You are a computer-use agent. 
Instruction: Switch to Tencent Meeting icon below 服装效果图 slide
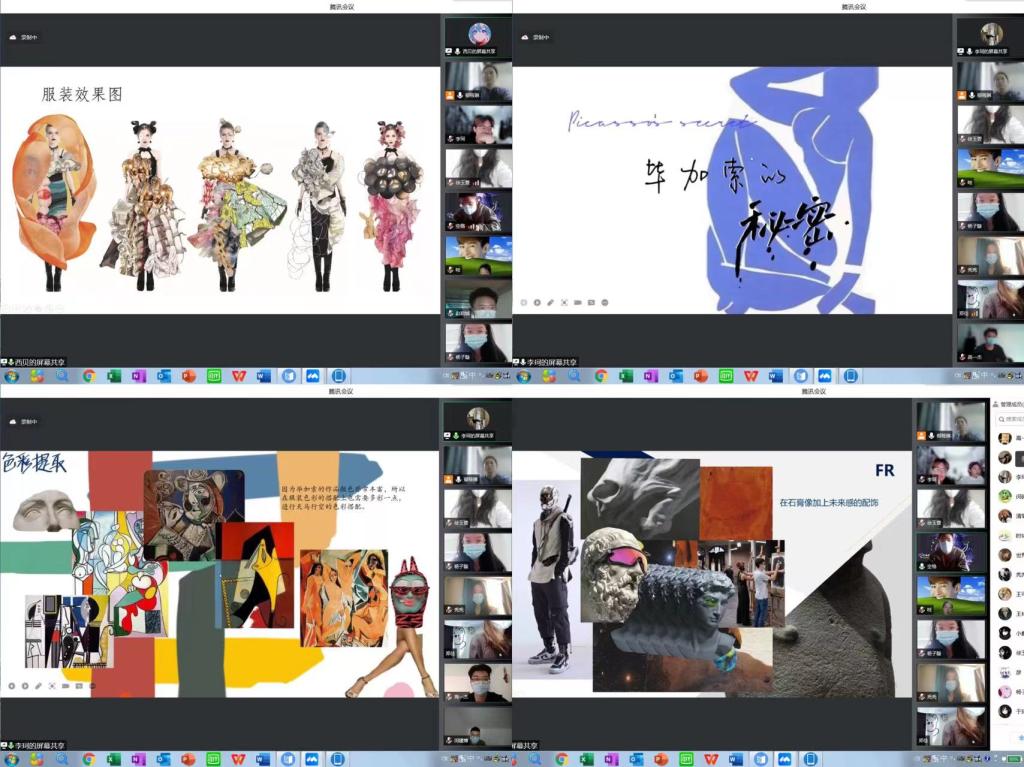tap(313, 376)
